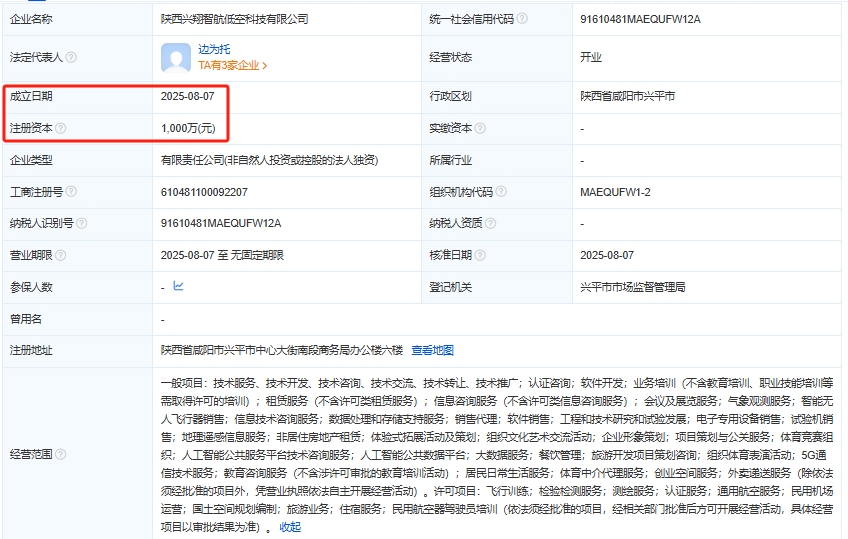Click the help icon beside 营业期限
848x539 pixels.
[61, 255]
